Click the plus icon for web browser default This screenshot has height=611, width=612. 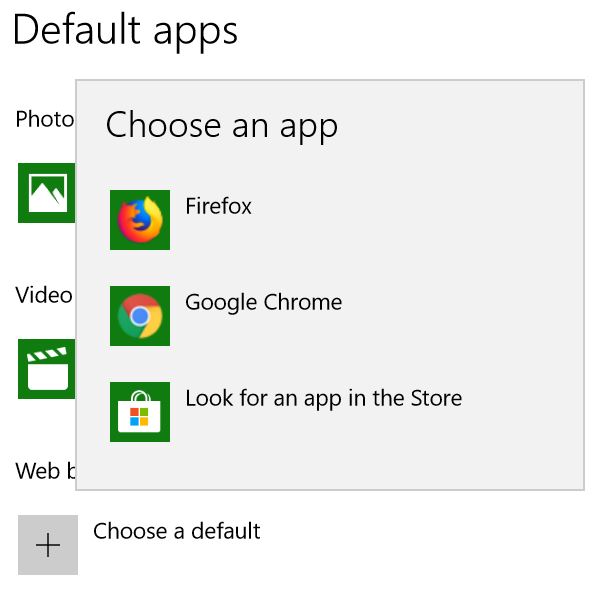48,545
